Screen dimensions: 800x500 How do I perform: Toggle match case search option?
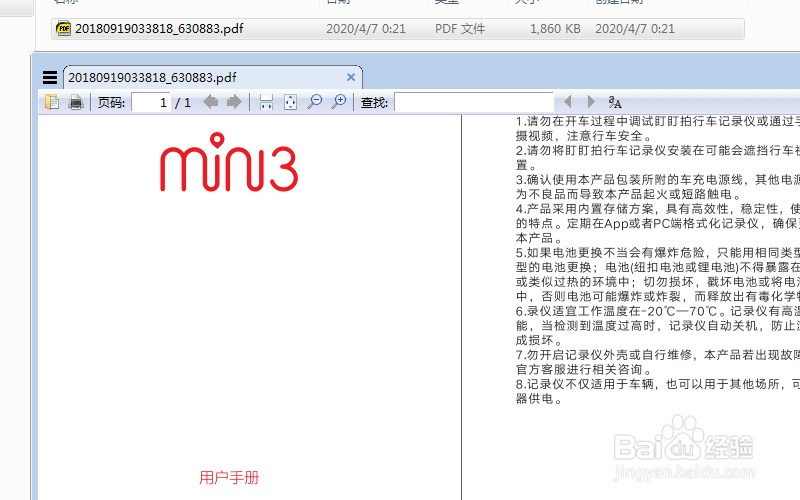615,102
